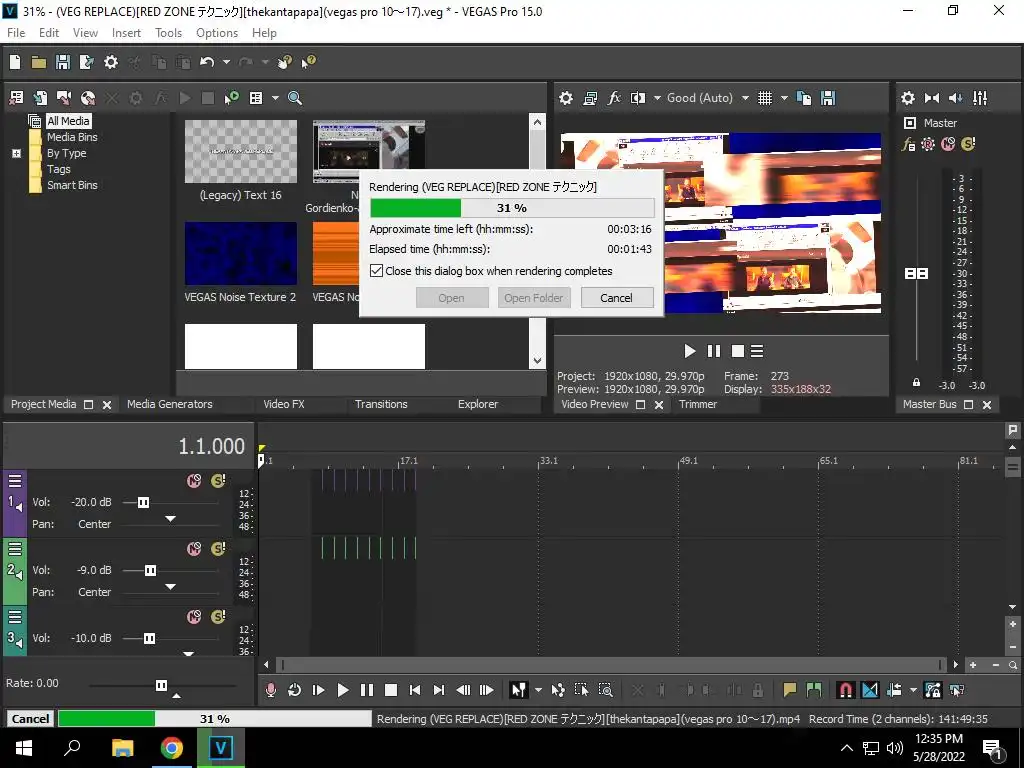The height and width of the screenshot is (768, 1024).
Task: Toggle Split Screen View in preview
Action: (637, 98)
